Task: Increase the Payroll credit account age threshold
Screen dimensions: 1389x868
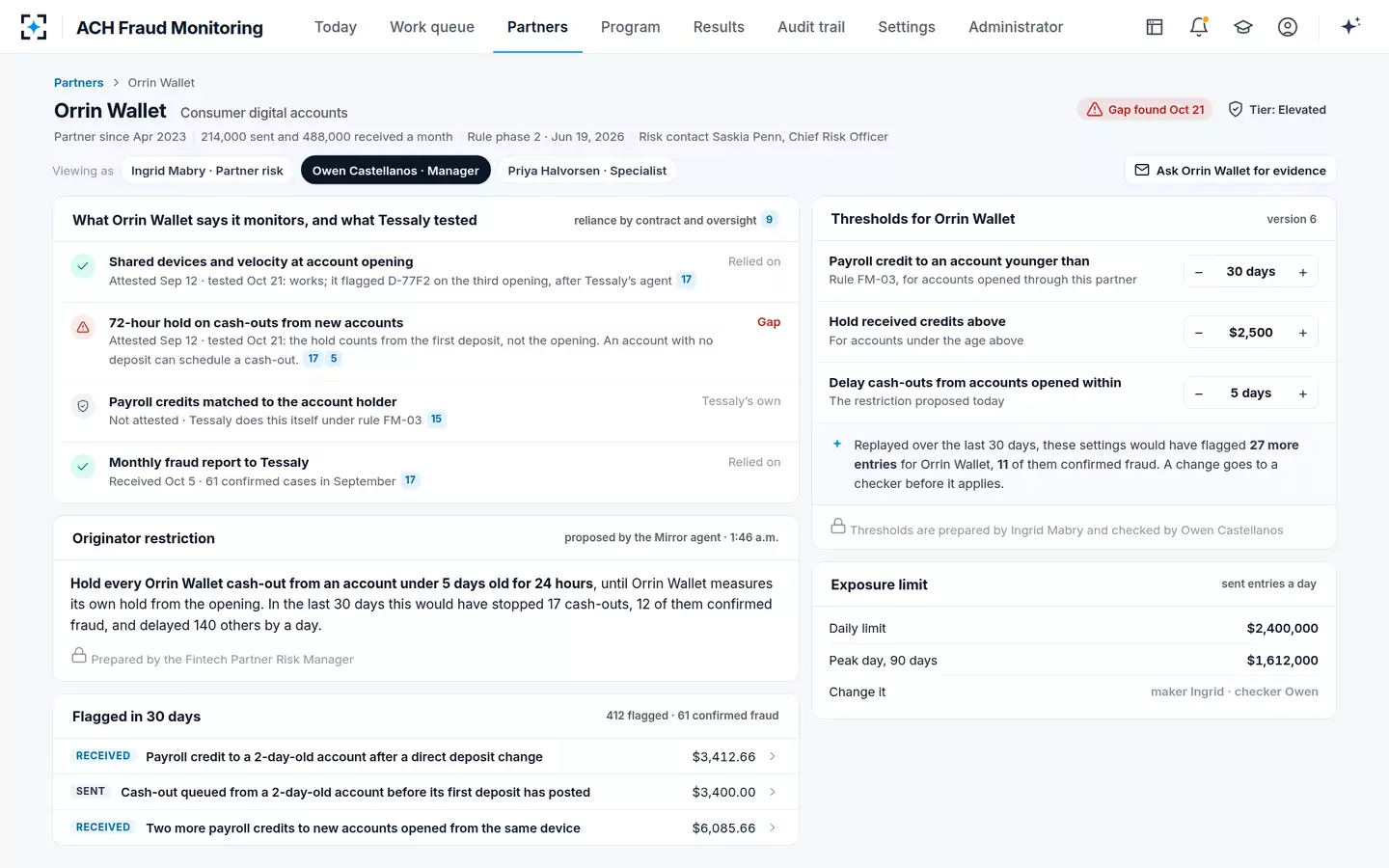Action: [1303, 272]
